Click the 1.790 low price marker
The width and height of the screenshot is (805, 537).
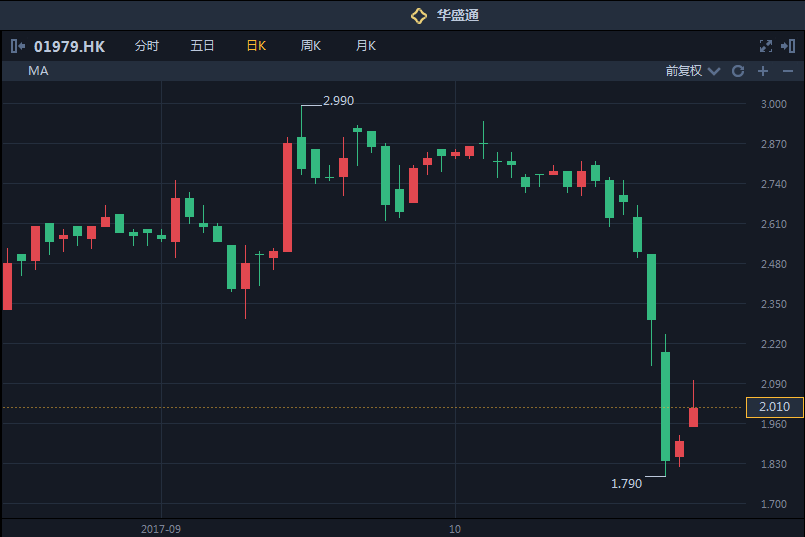626,484
